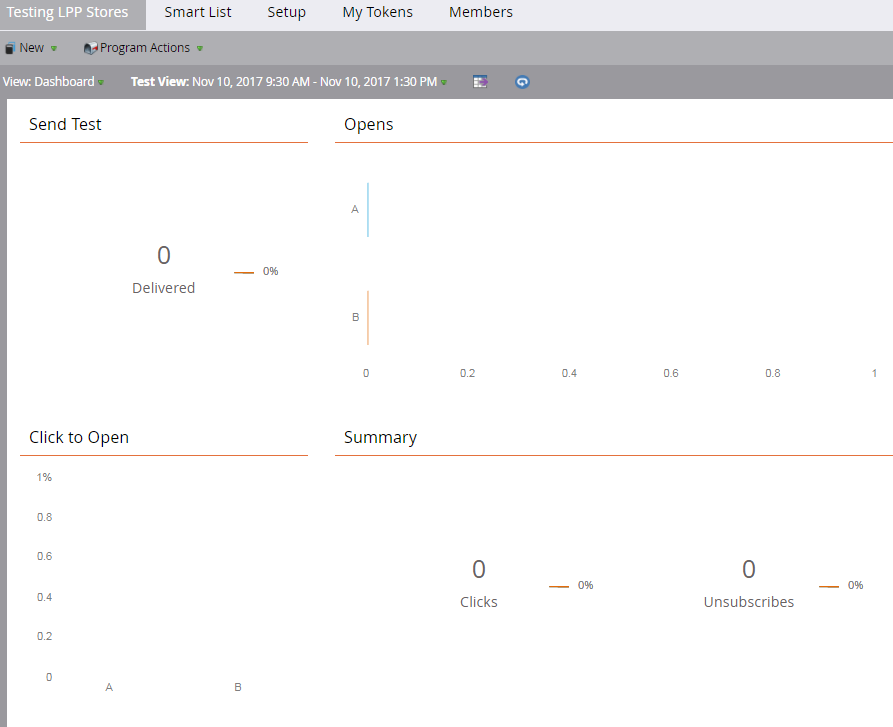Click the Click to Open panel title
Viewport: 893px width, 727px height.
(79, 437)
